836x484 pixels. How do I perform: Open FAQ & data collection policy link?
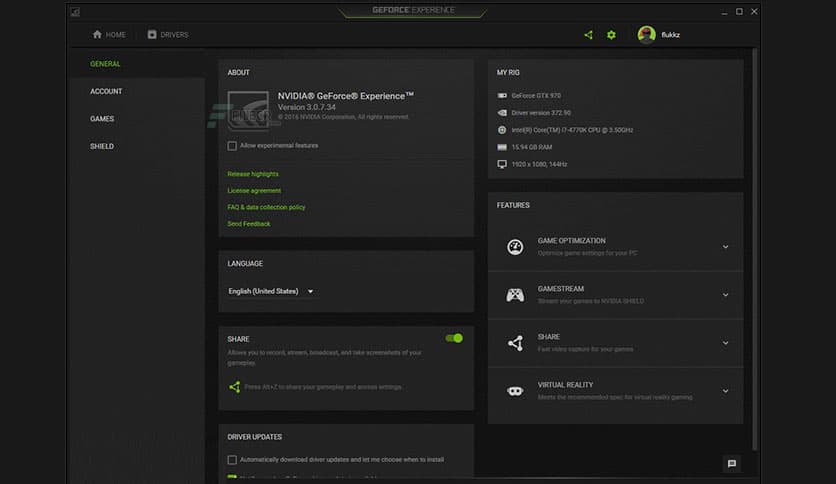[x=266, y=207]
